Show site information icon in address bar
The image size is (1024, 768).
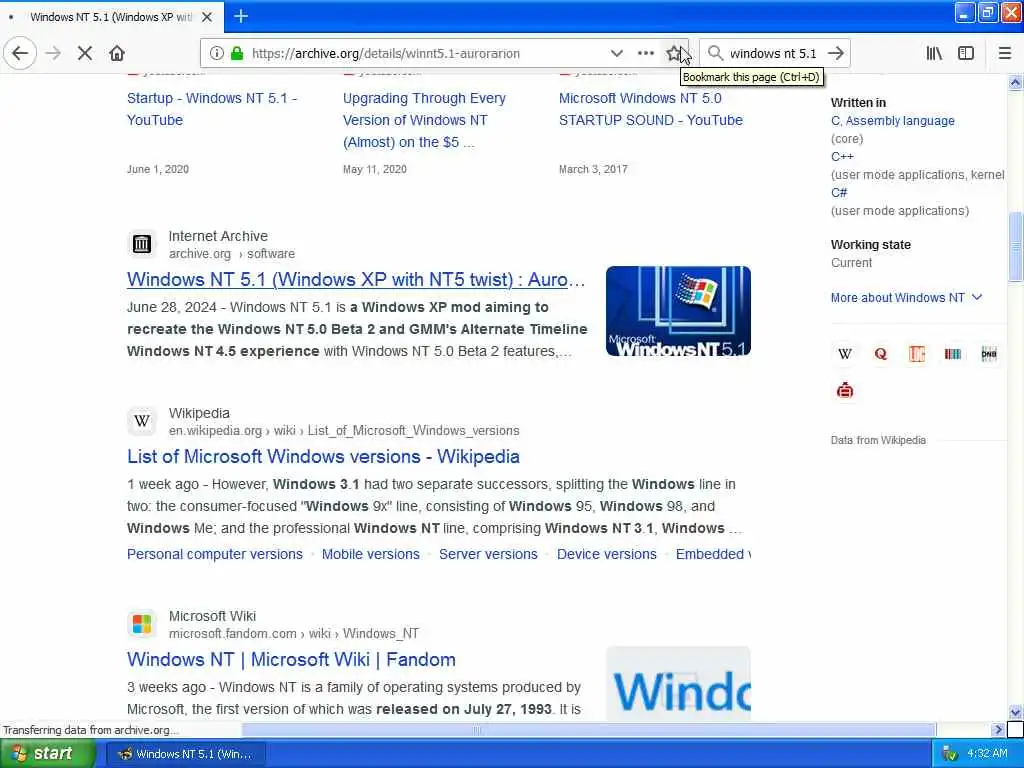coord(217,54)
